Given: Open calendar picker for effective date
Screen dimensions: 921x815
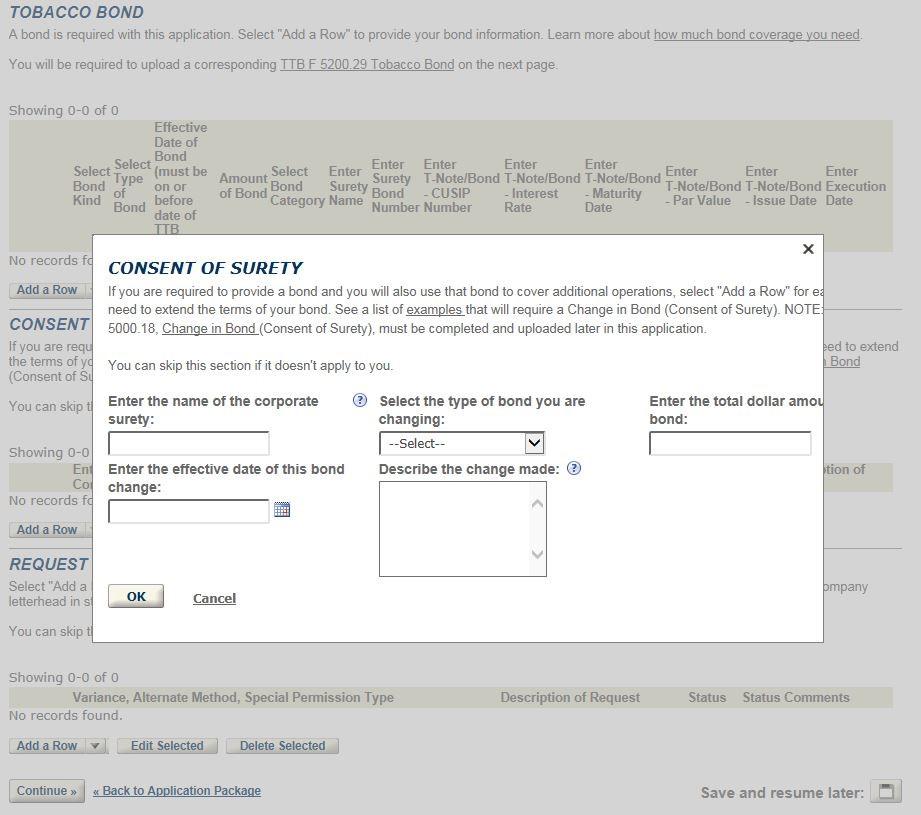Looking at the screenshot, I should click(x=282, y=510).
